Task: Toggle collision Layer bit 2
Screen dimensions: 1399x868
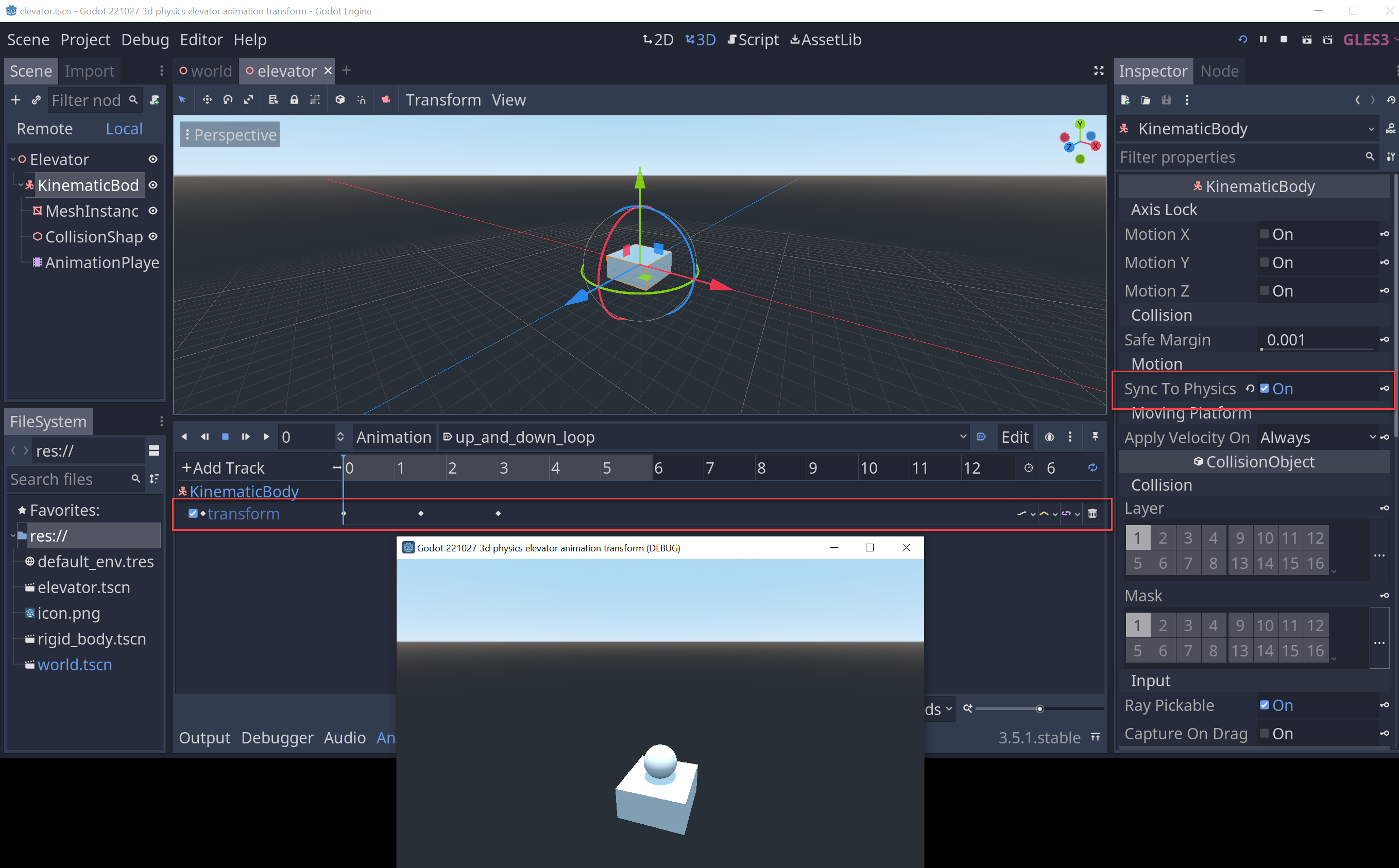Action: pos(1163,538)
